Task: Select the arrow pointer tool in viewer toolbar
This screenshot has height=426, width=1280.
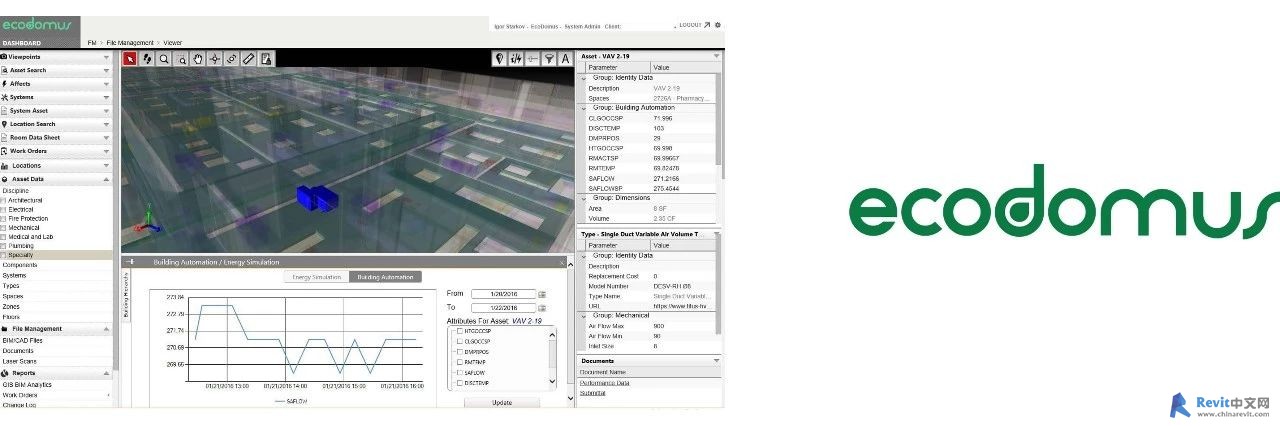Action: [x=129, y=59]
